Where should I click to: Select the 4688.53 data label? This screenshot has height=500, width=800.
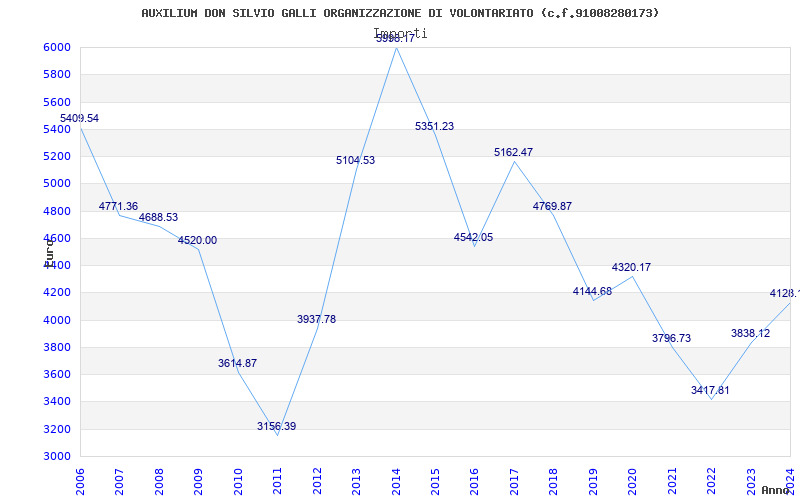[x=159, y=217]
